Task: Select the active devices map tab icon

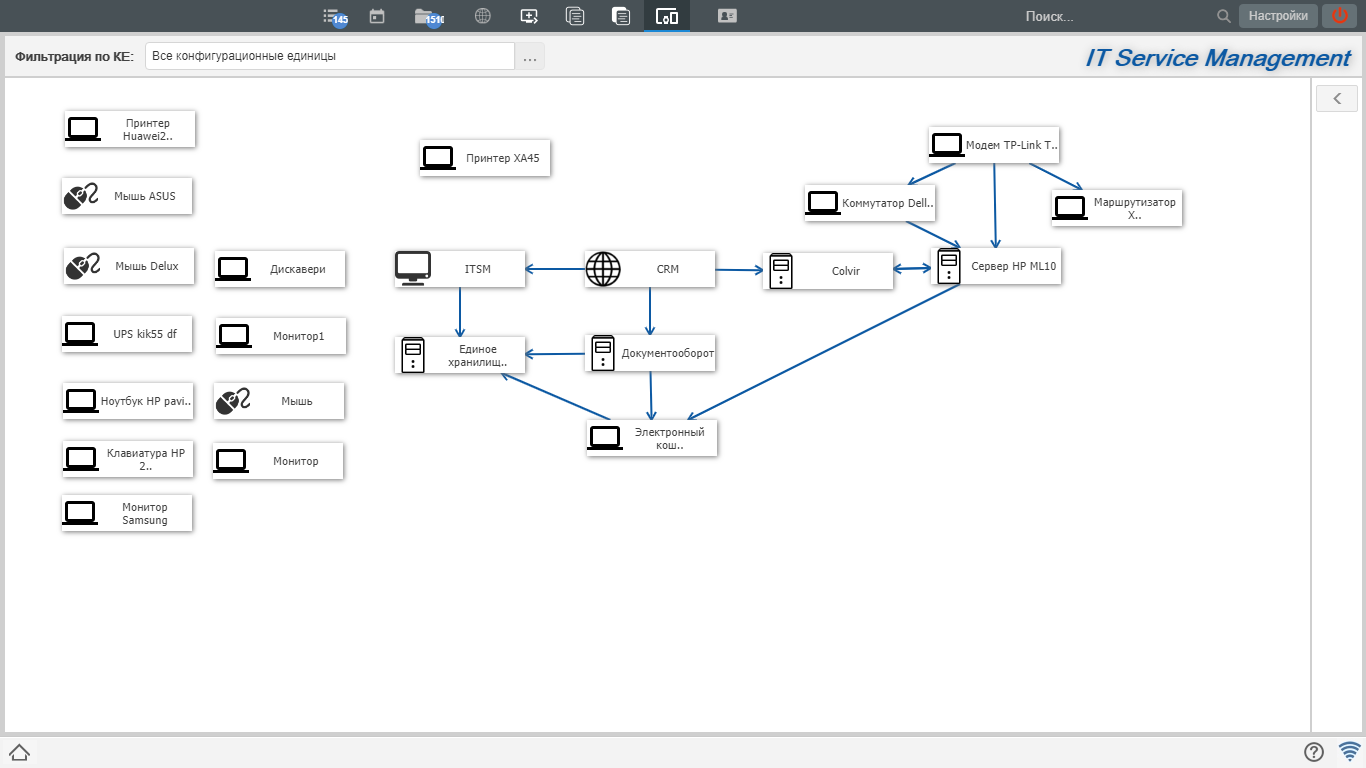Action: (x=667, y=16)
